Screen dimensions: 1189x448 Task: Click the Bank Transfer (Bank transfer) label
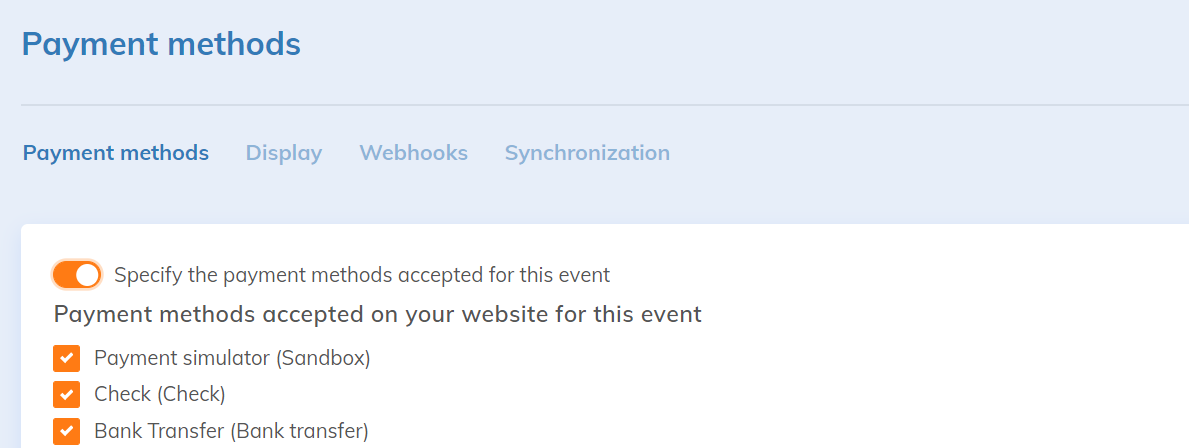pos(231,431)
